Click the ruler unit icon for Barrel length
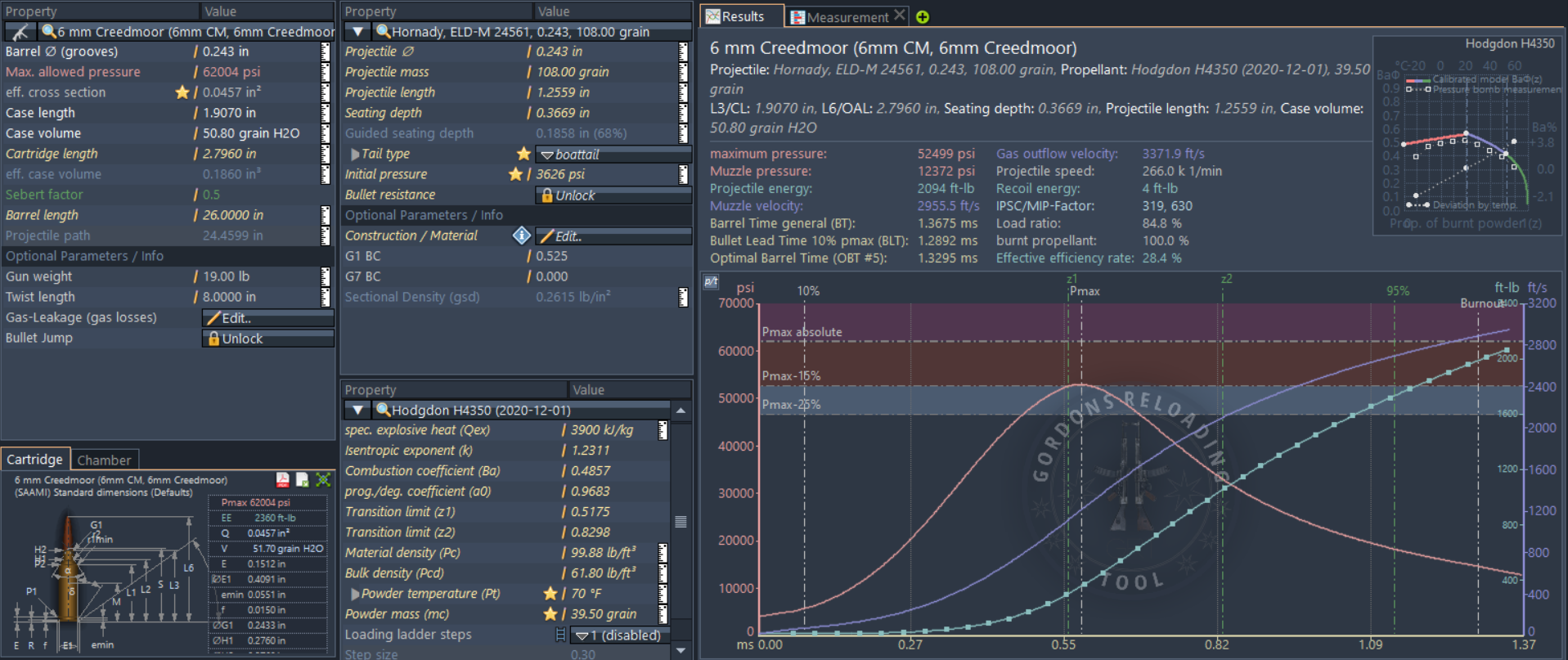This screenshot has height=660, width=1568. [x=326, y=215]
